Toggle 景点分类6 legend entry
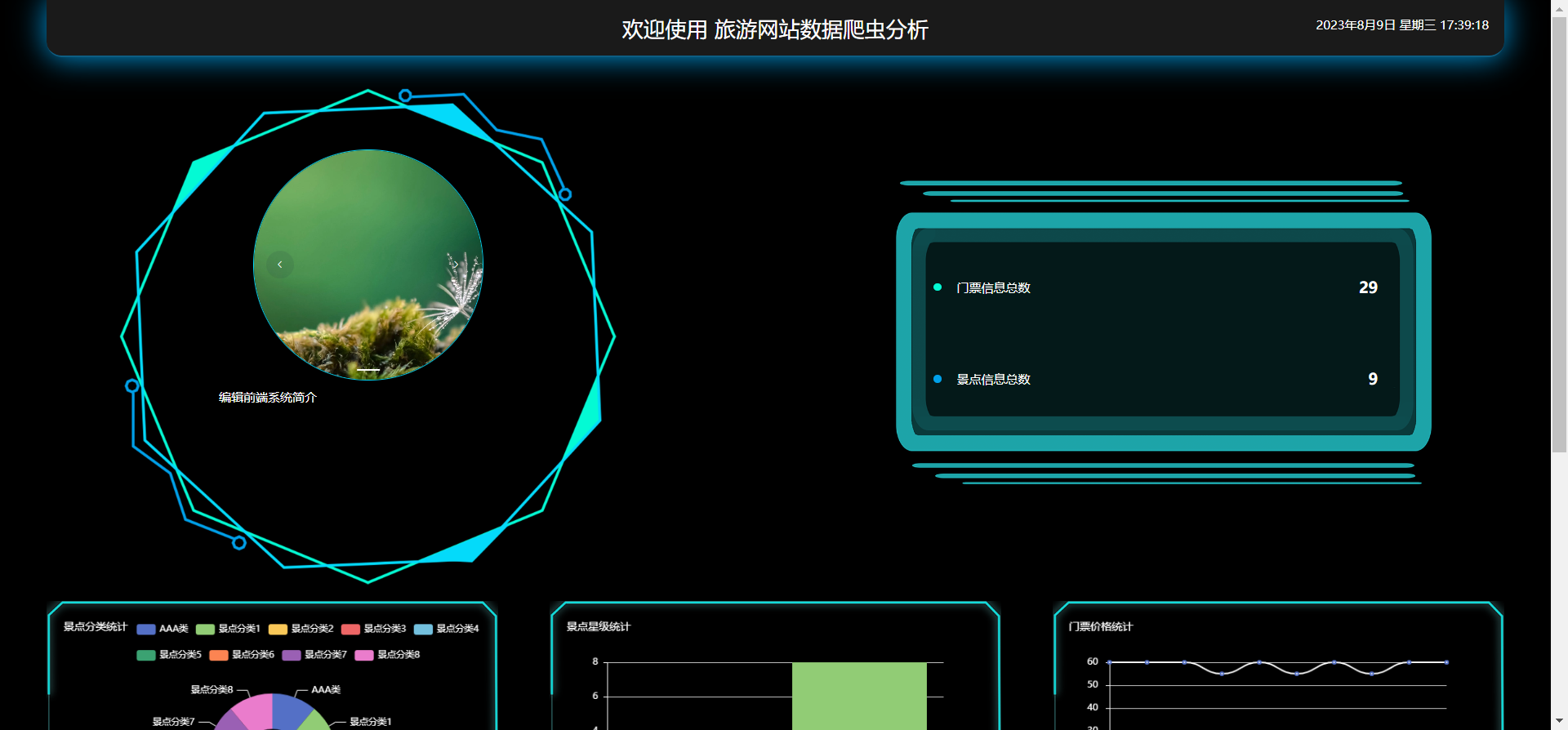The image size is (1568, 730). (242, 655)
